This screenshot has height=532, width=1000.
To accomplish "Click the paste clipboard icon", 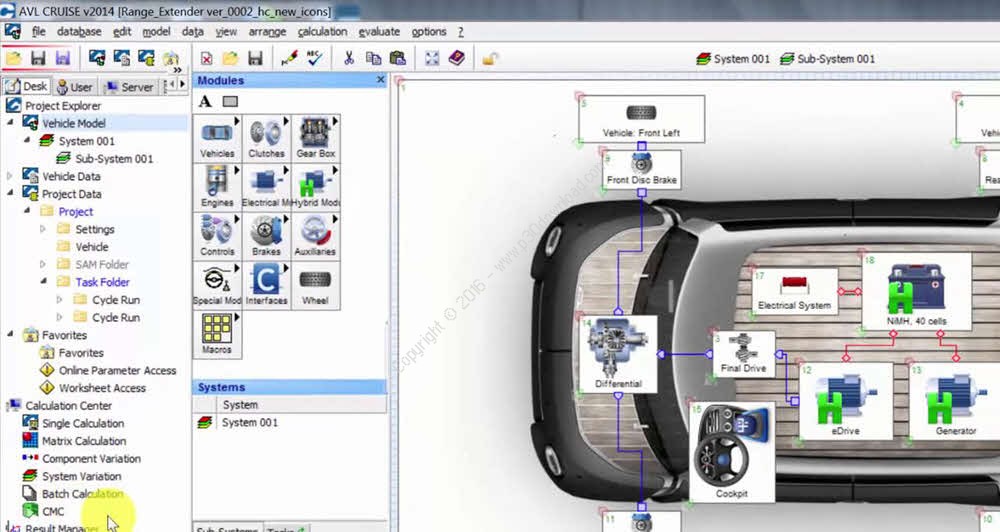I will coord(397,59).
